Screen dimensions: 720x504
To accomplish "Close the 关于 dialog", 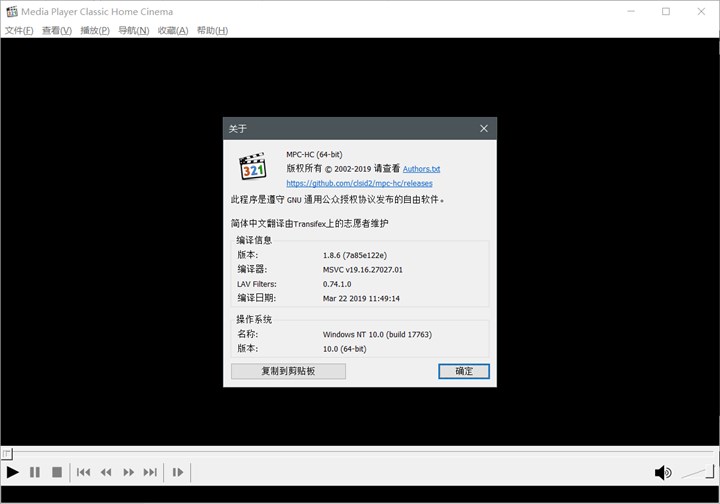I will pos(484,129).
